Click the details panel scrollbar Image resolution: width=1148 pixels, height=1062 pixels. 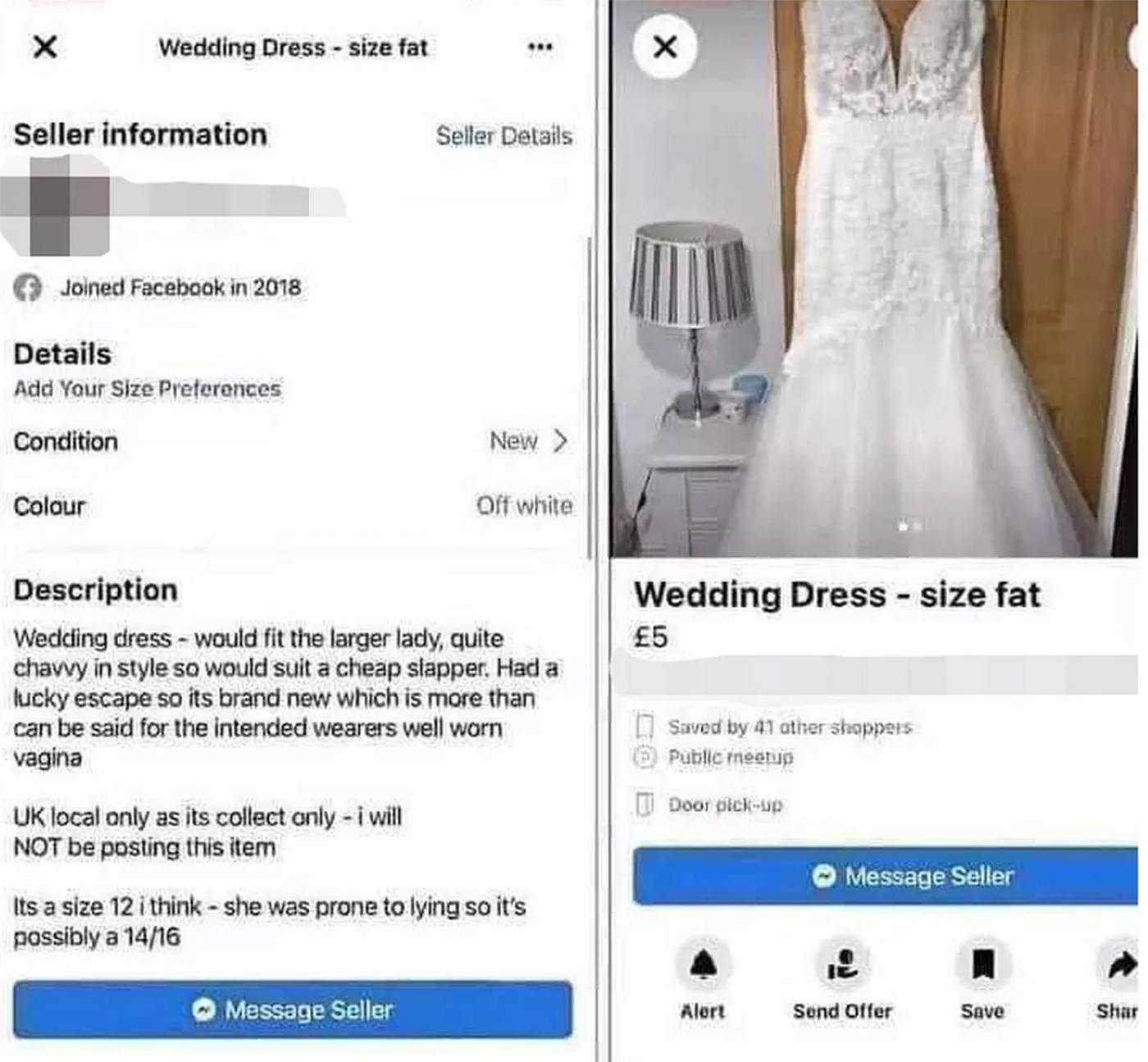pos(590,399)
